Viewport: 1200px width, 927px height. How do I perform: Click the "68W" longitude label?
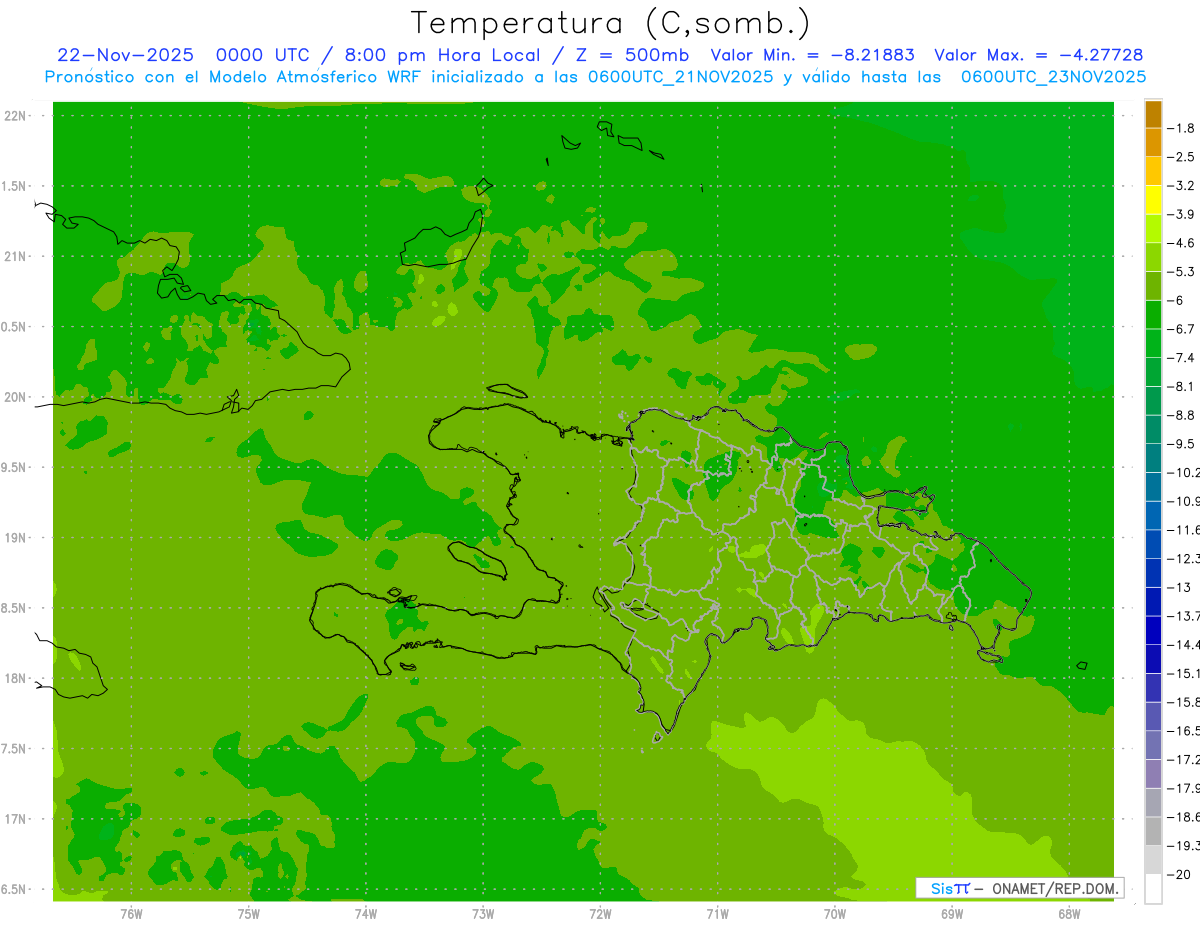(x=1069, y=914)
